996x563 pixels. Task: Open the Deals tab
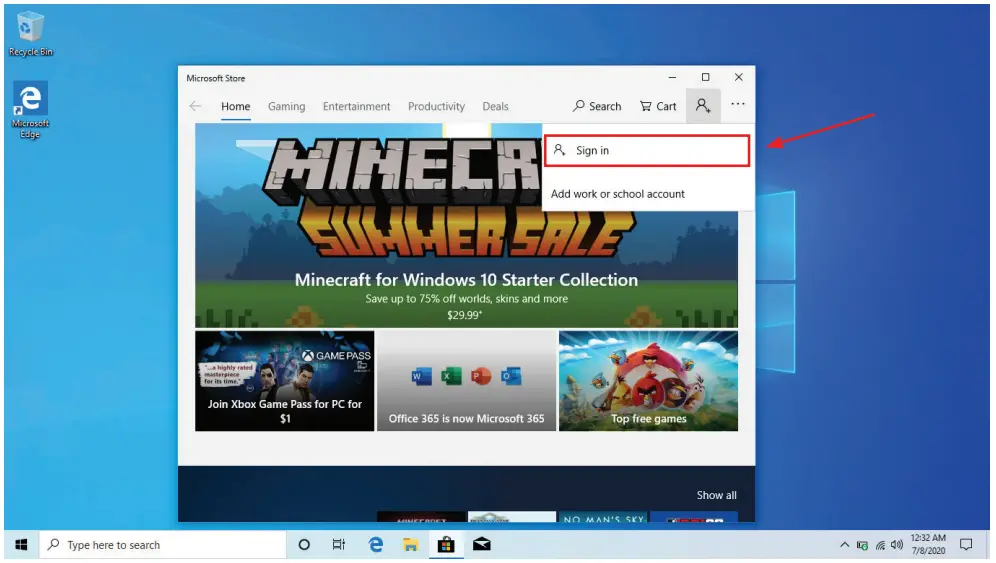pyautogui.click(x=495, y=106)
